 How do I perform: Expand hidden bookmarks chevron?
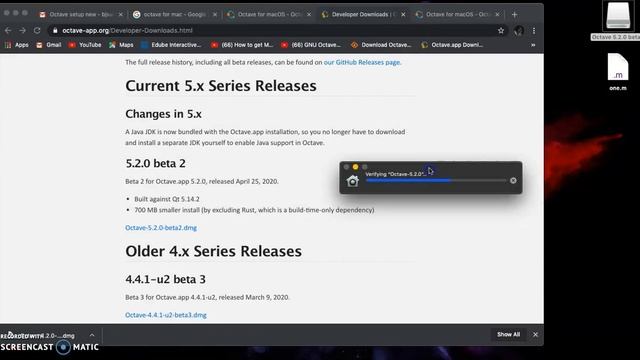(533, 45)
